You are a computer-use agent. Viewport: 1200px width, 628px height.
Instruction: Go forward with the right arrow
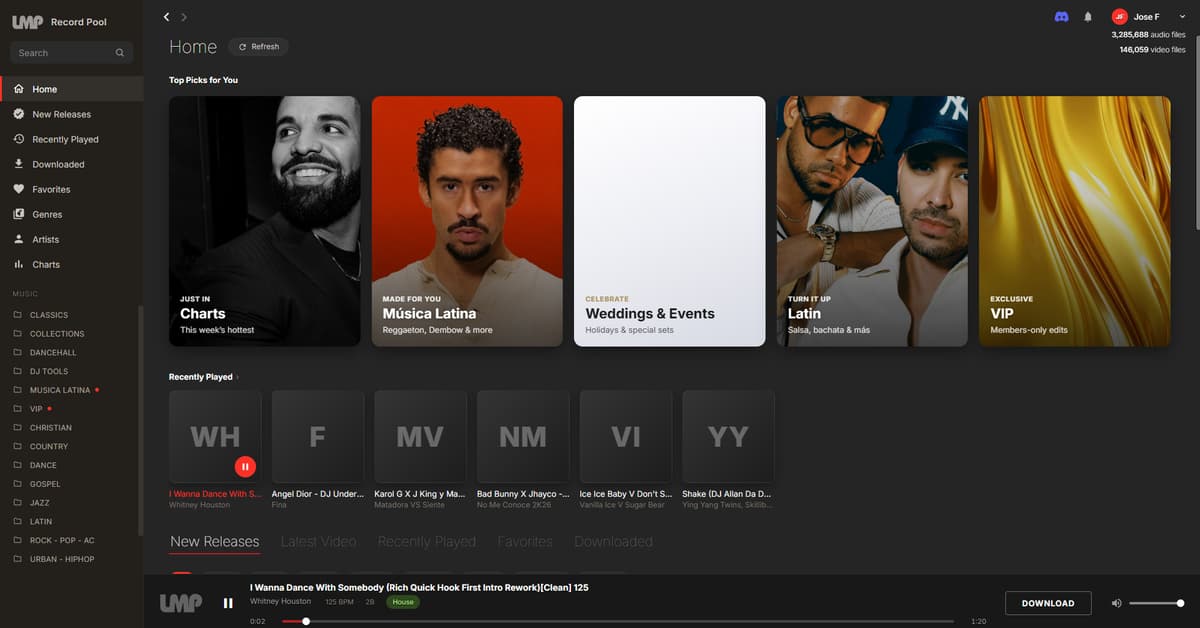(184, 17)
